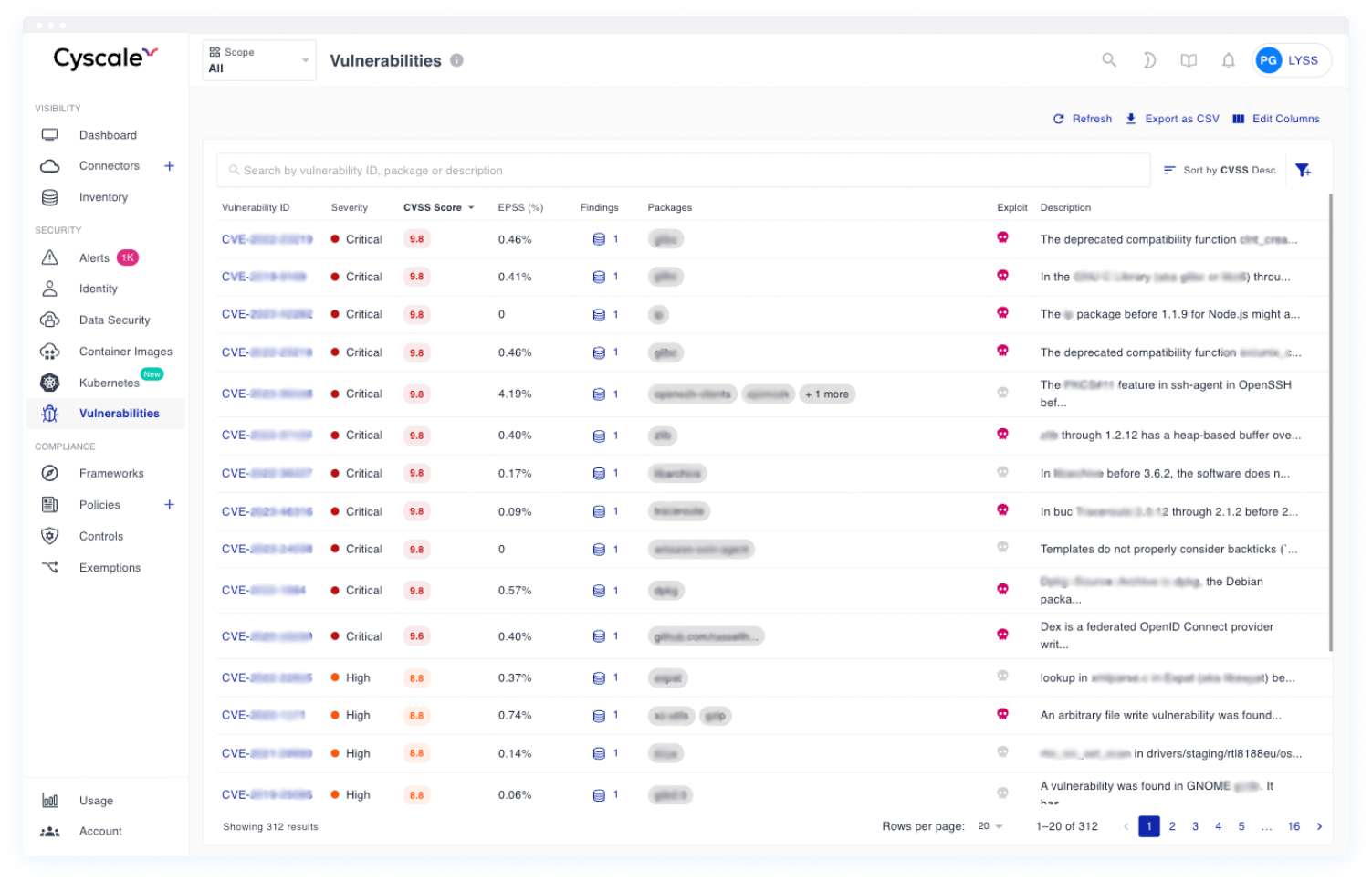Open documentation via the book icon
1372x882 pixels.
(1189, 60)
